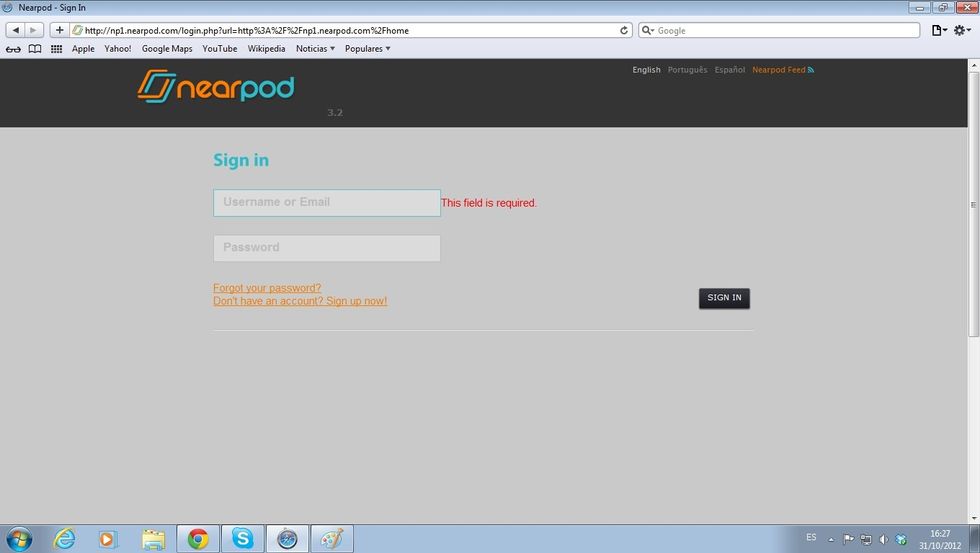
Task: Switch language to Português
Action: tap(688, 70)
